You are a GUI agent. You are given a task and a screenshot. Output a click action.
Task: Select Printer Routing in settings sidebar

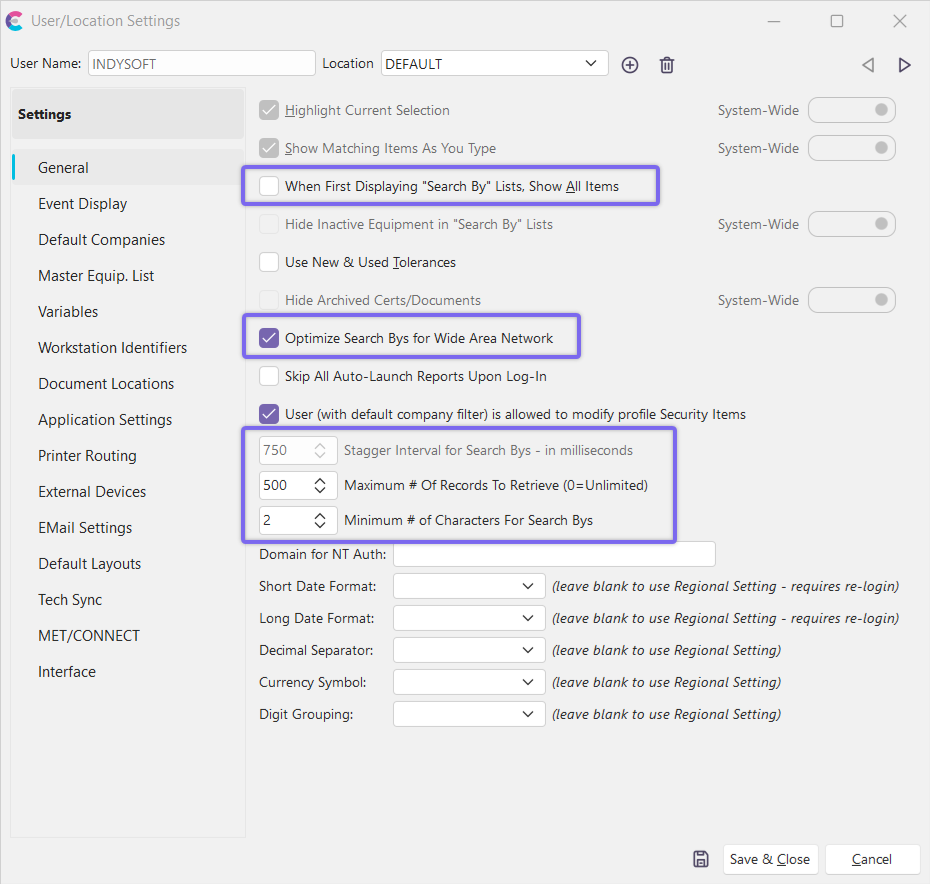[x=87, y=456]
